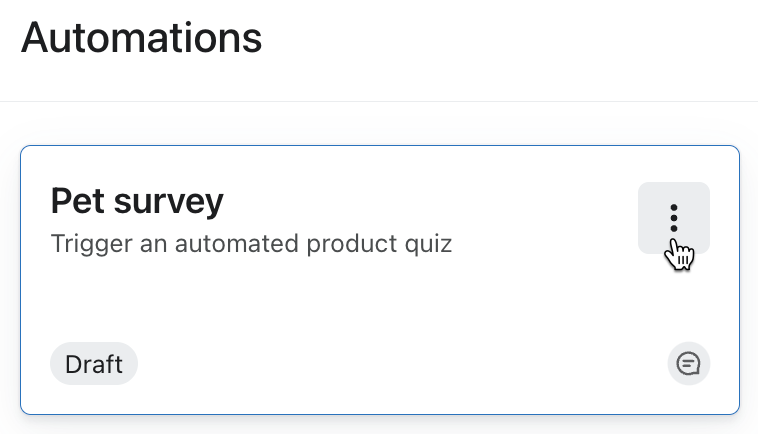The height and width of the screenshot is (434, 758).
Task: Select the round message icon near Draft
Action: (x=688, y=364)
